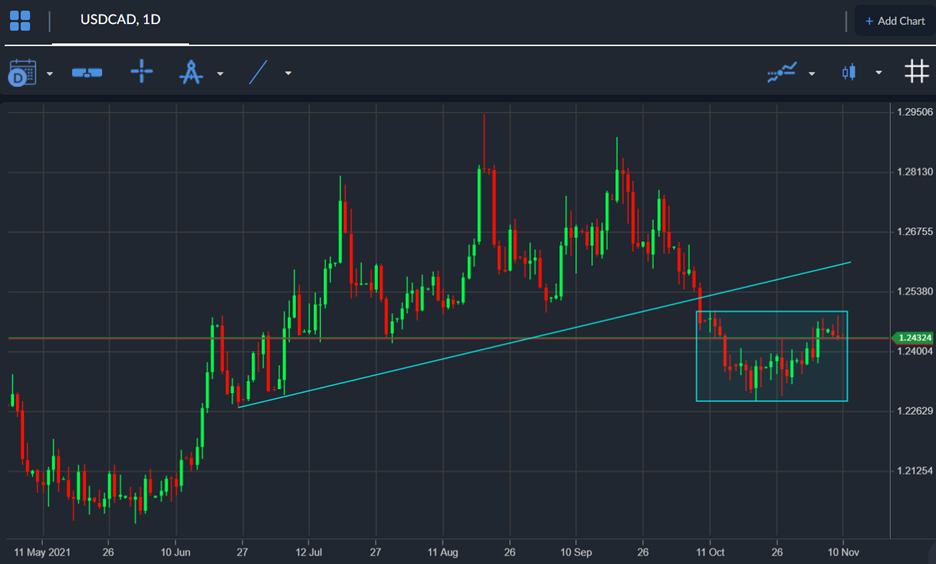Click the 12 Jul date label

click(309, 552)
